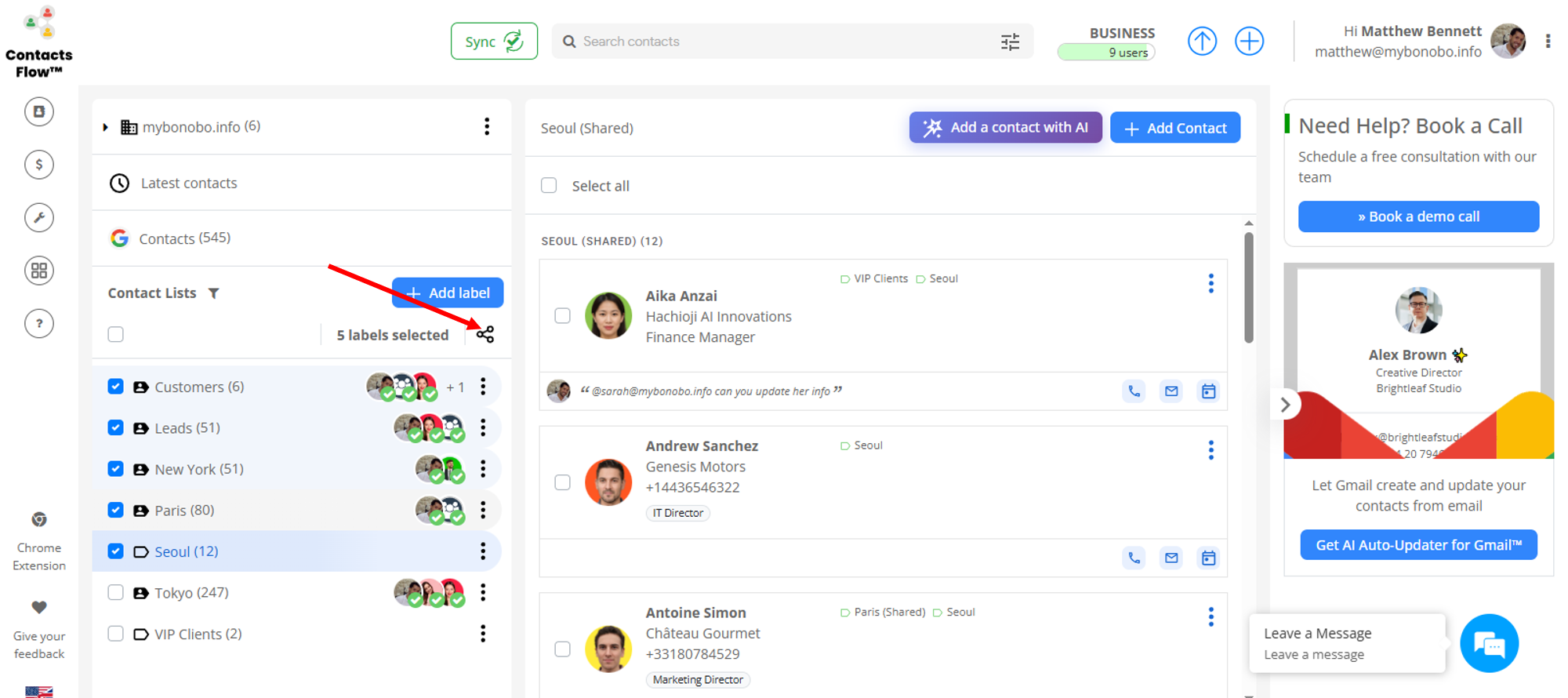Click Add a contact with AI button
Image resolution: width=1568 pixels, height=698 pixels.
click(x=1005, y=128)
